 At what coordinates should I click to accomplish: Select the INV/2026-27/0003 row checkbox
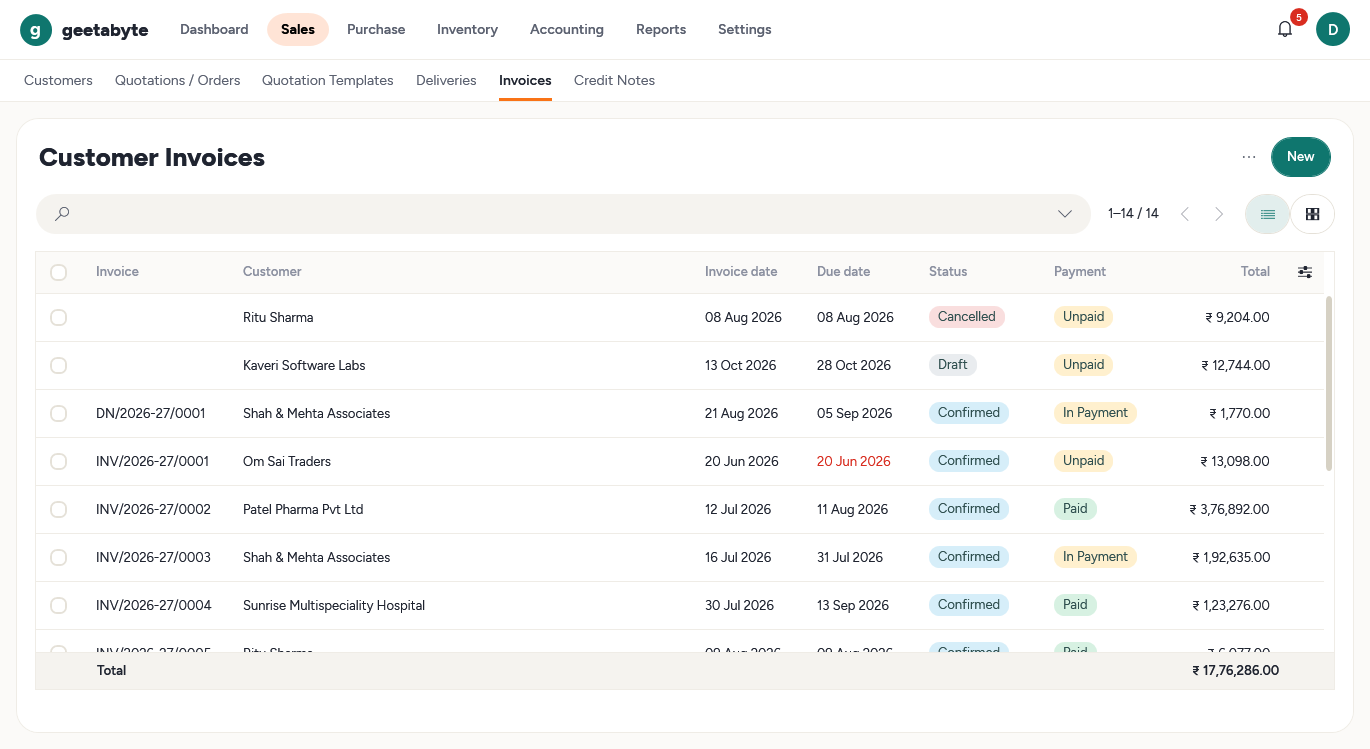[58, 558]
